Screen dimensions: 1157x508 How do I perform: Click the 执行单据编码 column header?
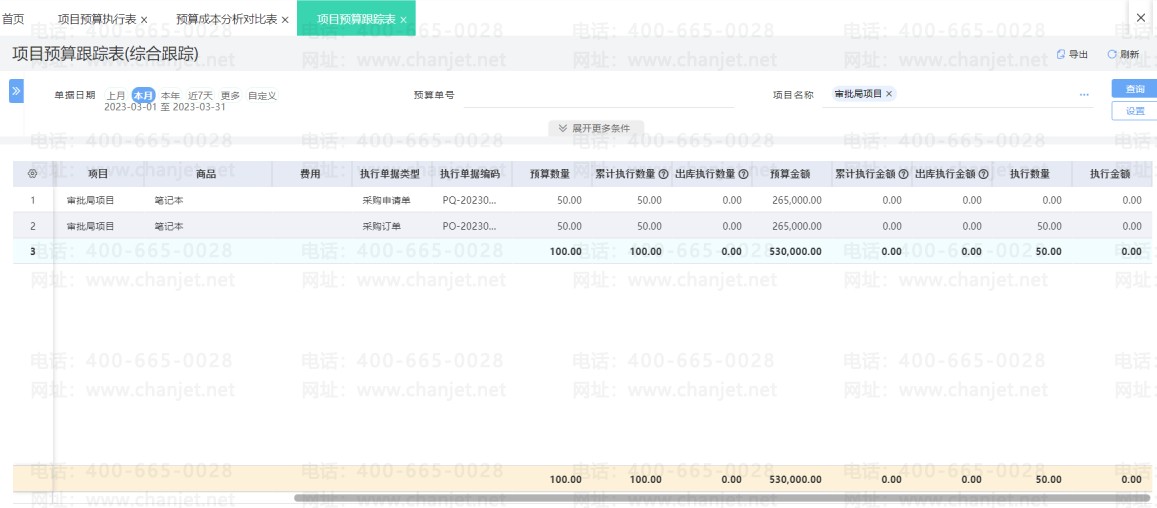click(470, 174)
